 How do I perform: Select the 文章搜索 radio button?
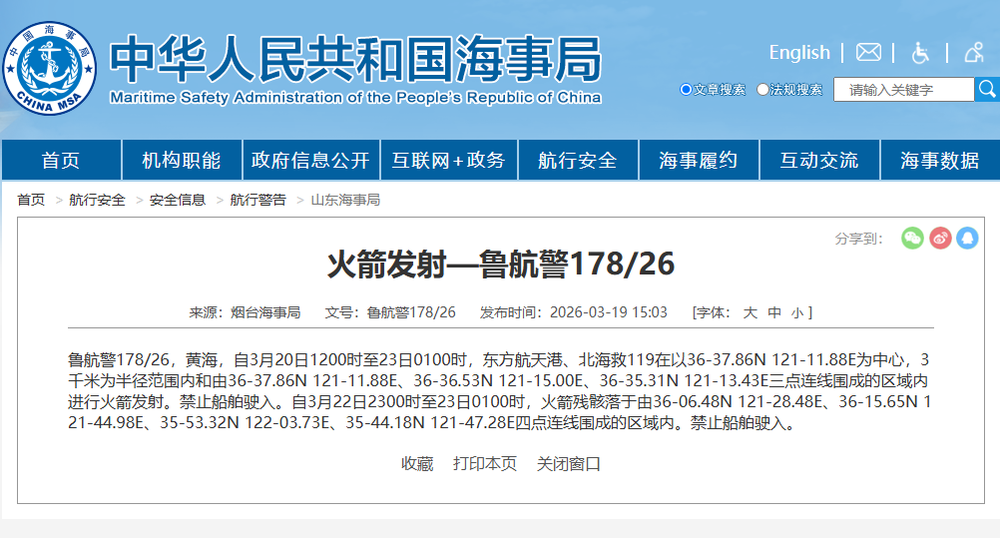coord(686,90)
